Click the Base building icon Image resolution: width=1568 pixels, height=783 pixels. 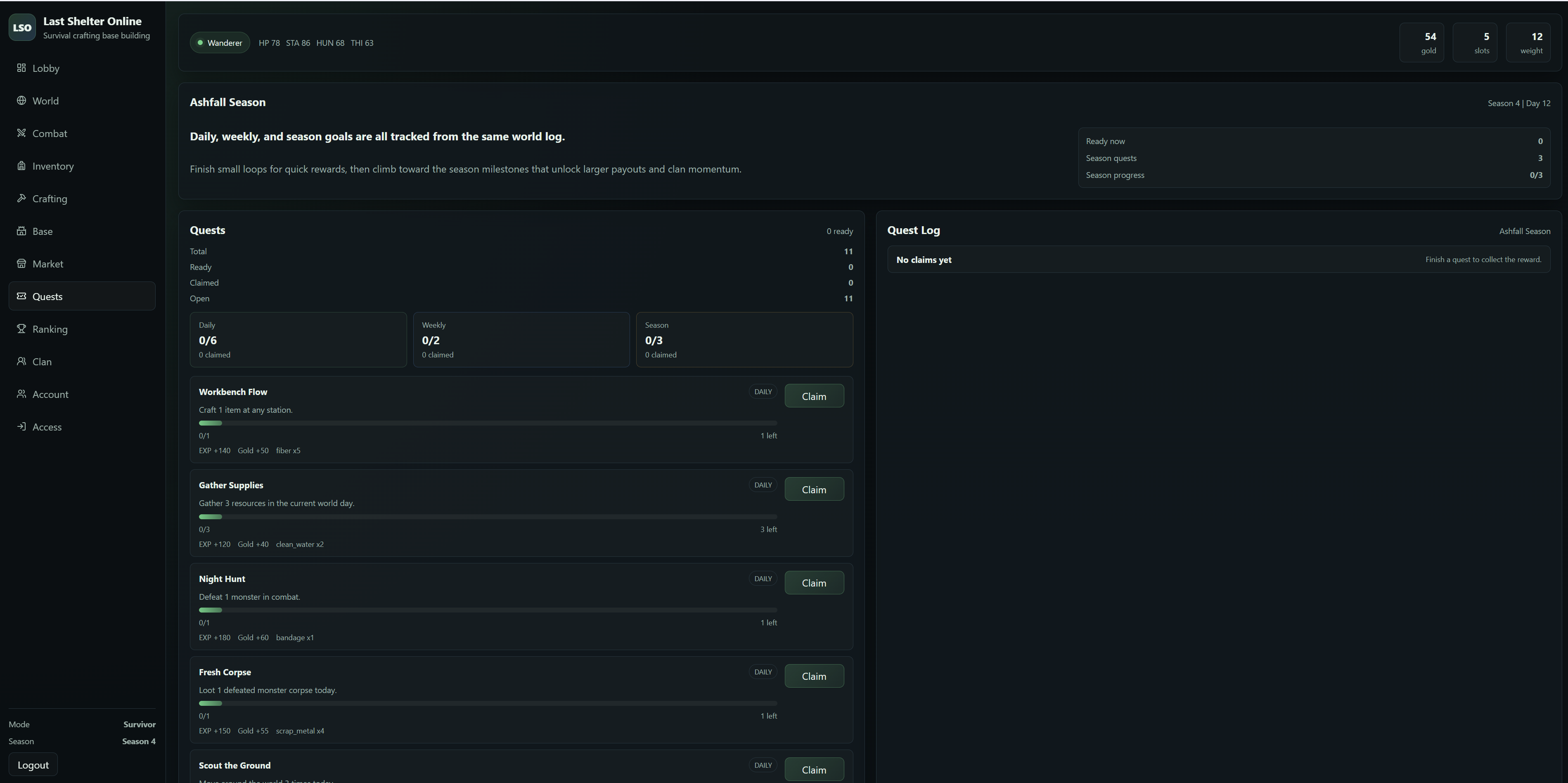click(21, 231)
